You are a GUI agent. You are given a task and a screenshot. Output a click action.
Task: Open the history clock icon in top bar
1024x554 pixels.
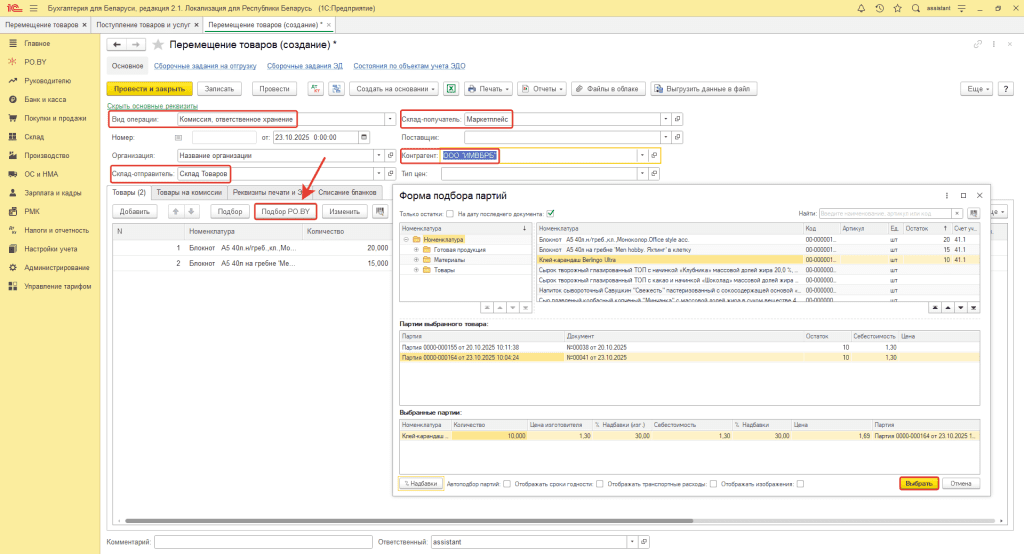(x=878, y=7)
